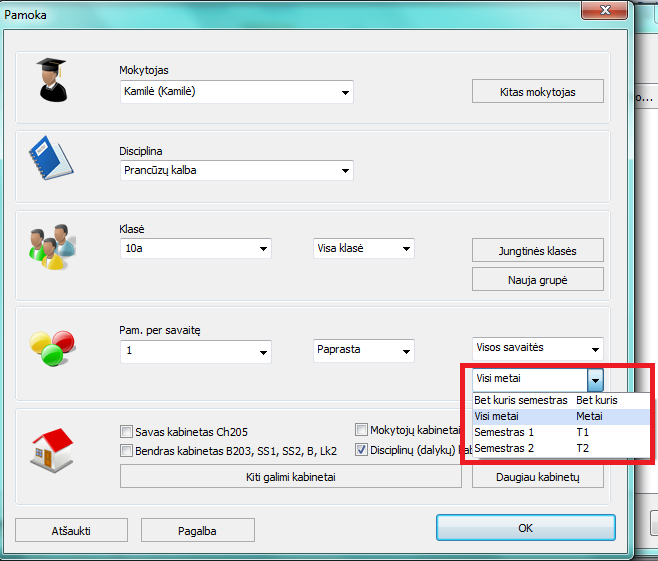Pick Semestras 2 in dropdown list
The image size is (658, 561).
point(504,449)
